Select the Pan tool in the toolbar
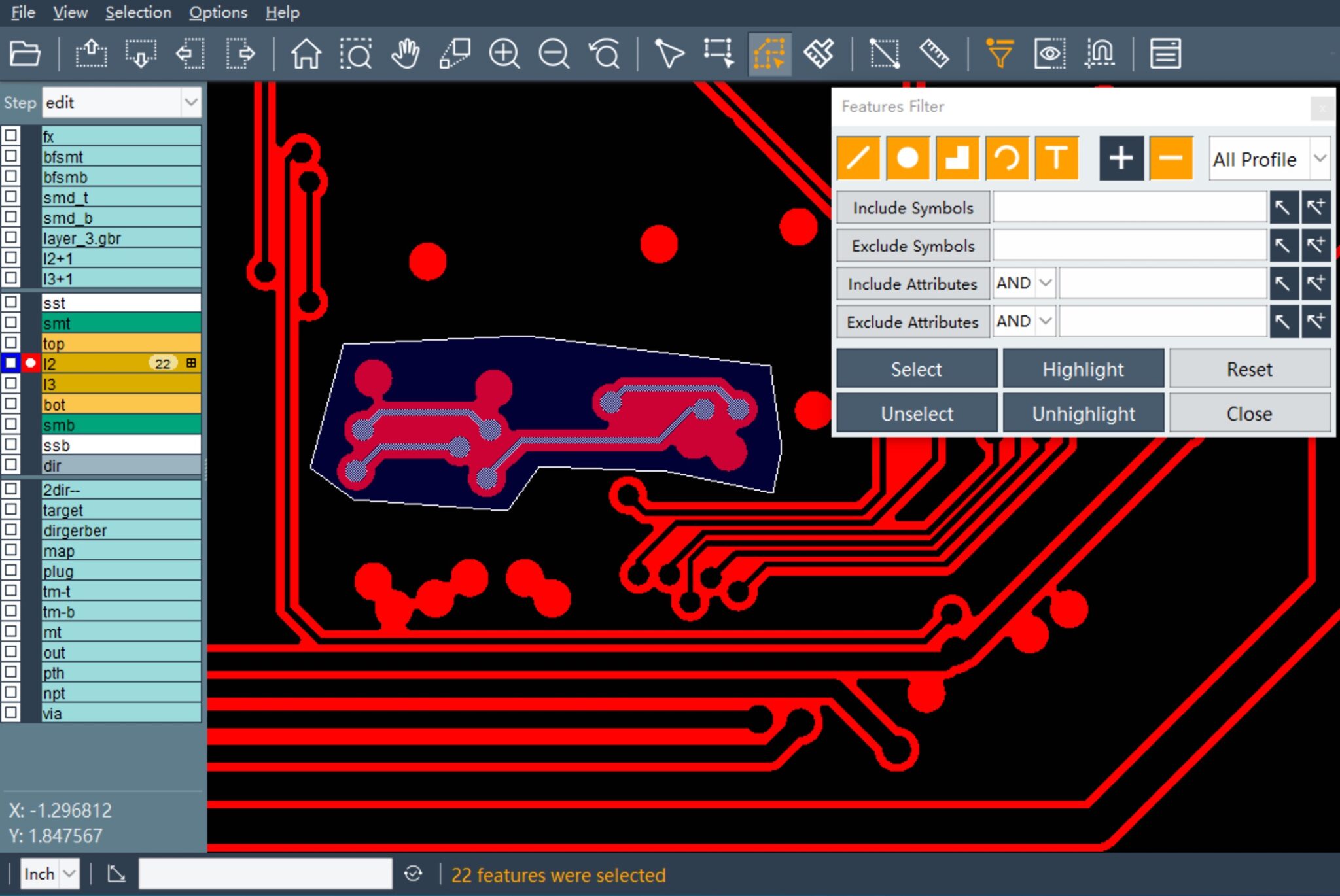This screenshot has width=1340, height=896. pyautogui.click(x=404, y=54)
